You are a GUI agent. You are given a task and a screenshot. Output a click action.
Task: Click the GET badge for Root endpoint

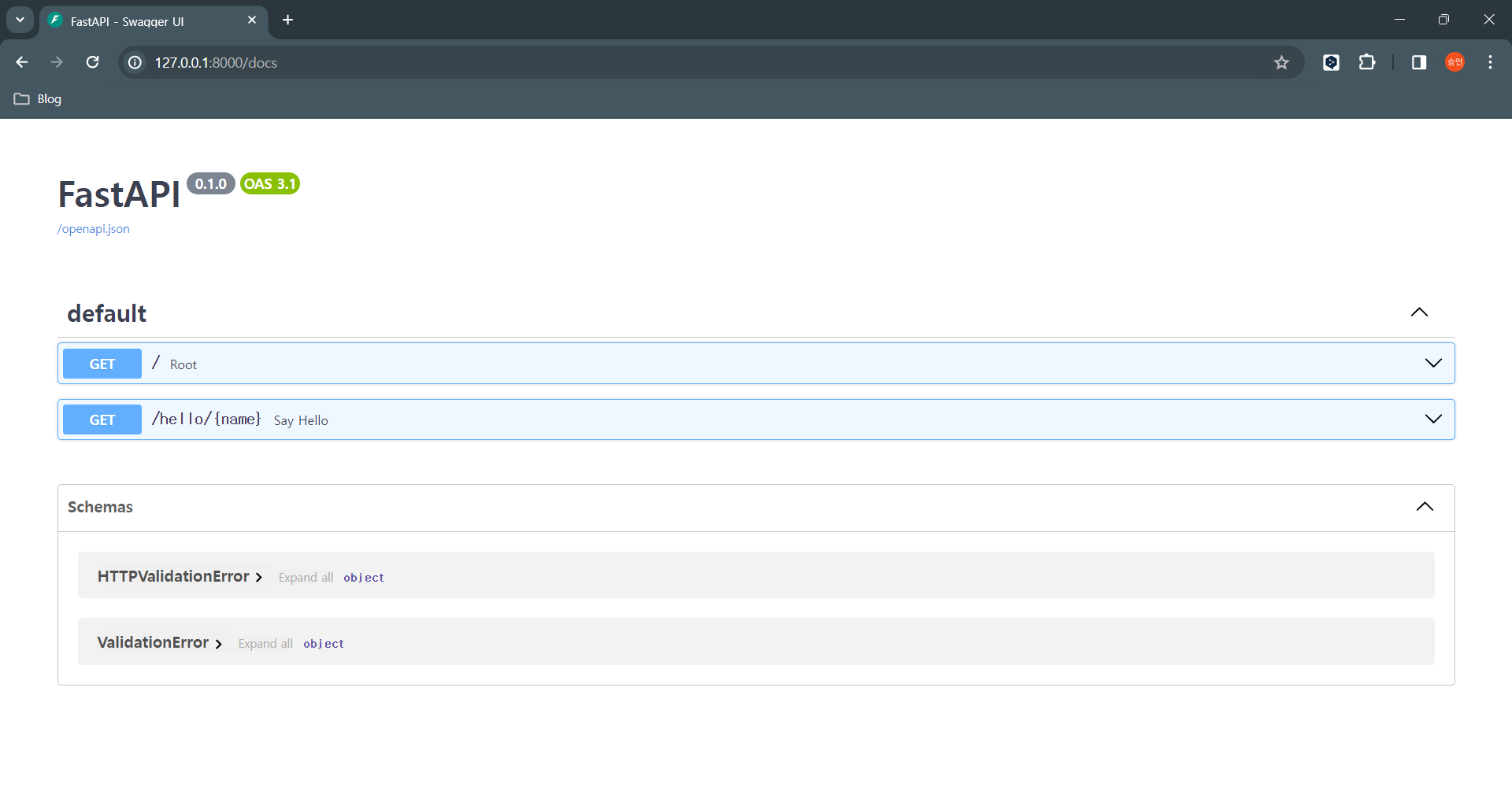point(102,364)
